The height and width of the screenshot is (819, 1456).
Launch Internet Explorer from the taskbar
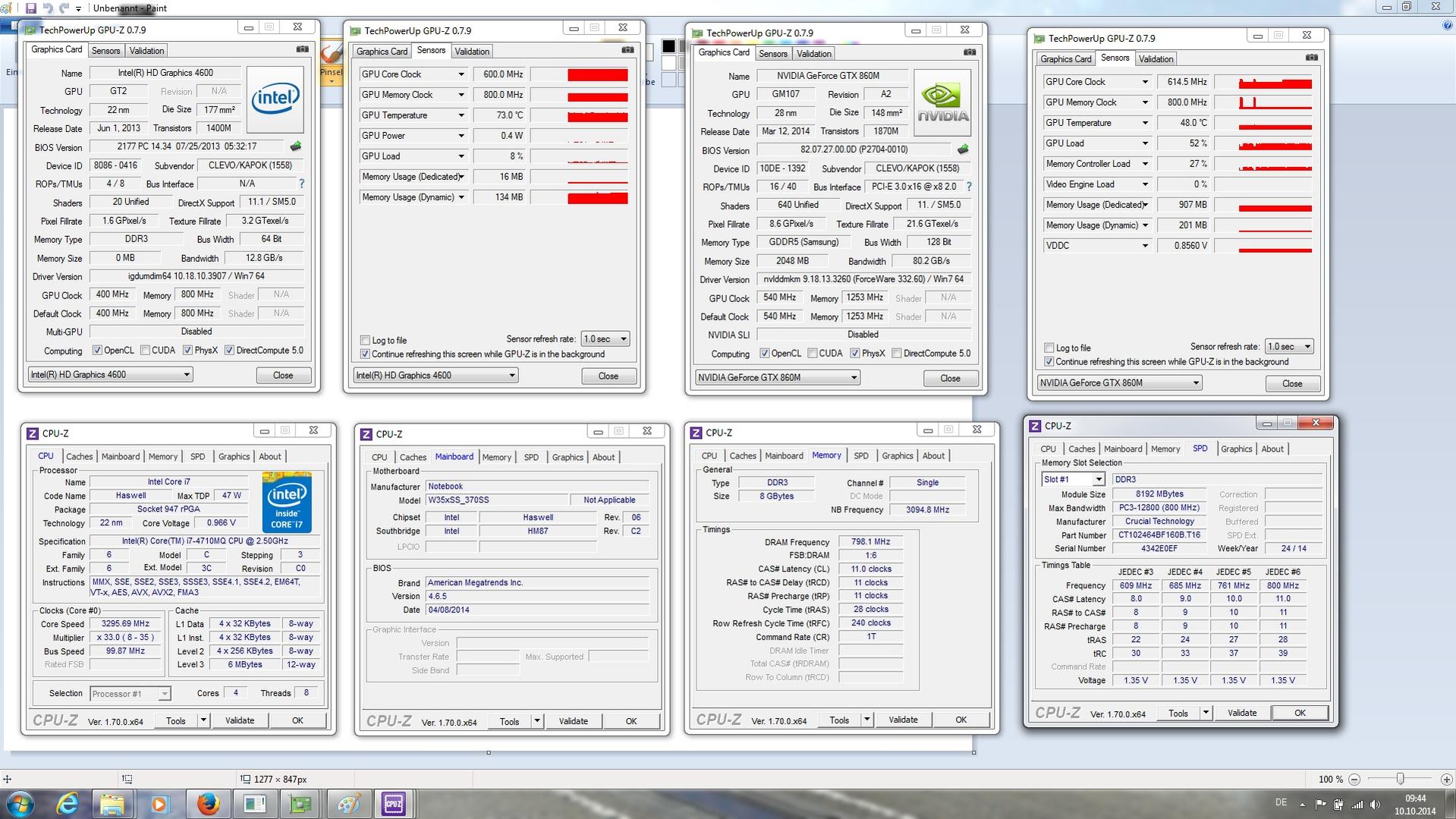point(68,804)
